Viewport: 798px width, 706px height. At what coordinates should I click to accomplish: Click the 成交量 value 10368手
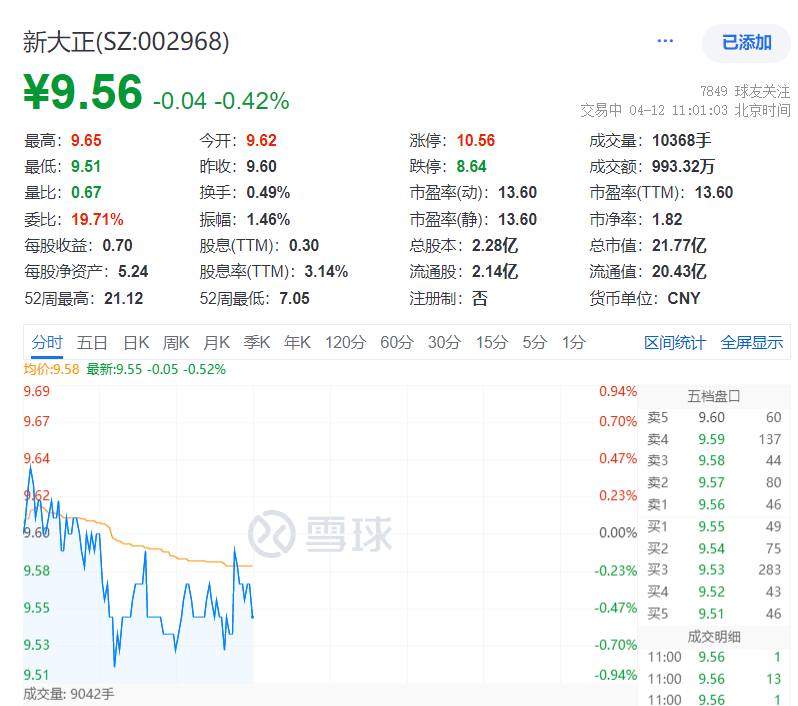click(681, 140)
